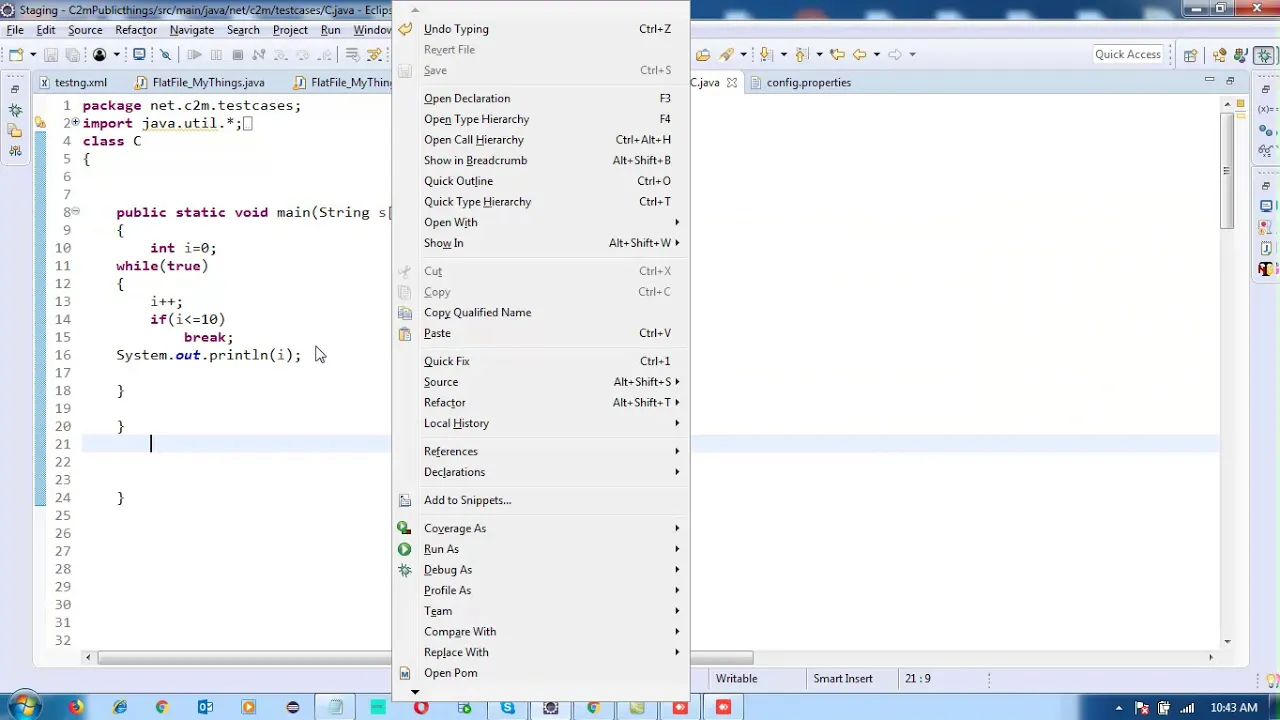
Task: Choose Quick Fix in the context menu
Action: (x=541, y=361)
